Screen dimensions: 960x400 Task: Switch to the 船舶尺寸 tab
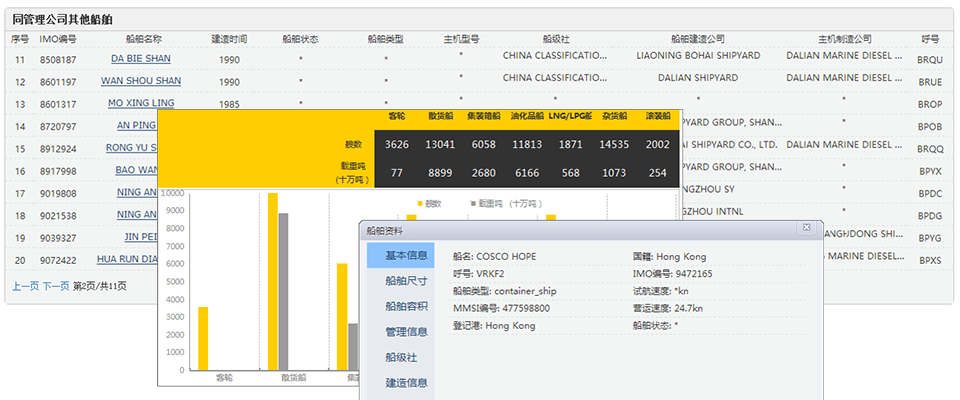click(406, 281)
